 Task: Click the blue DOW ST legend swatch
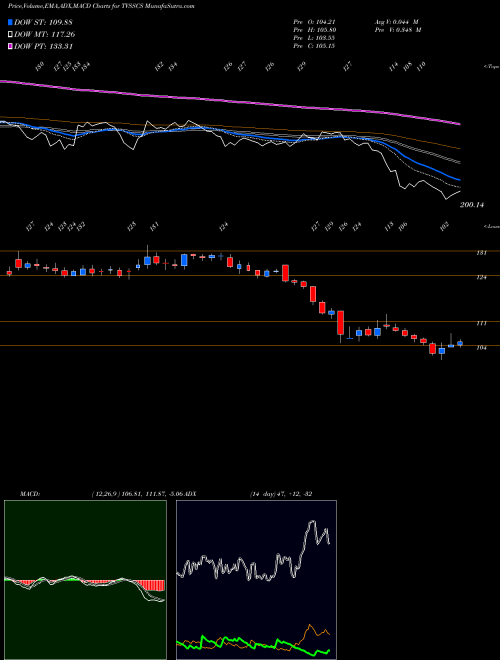point(10,22)
